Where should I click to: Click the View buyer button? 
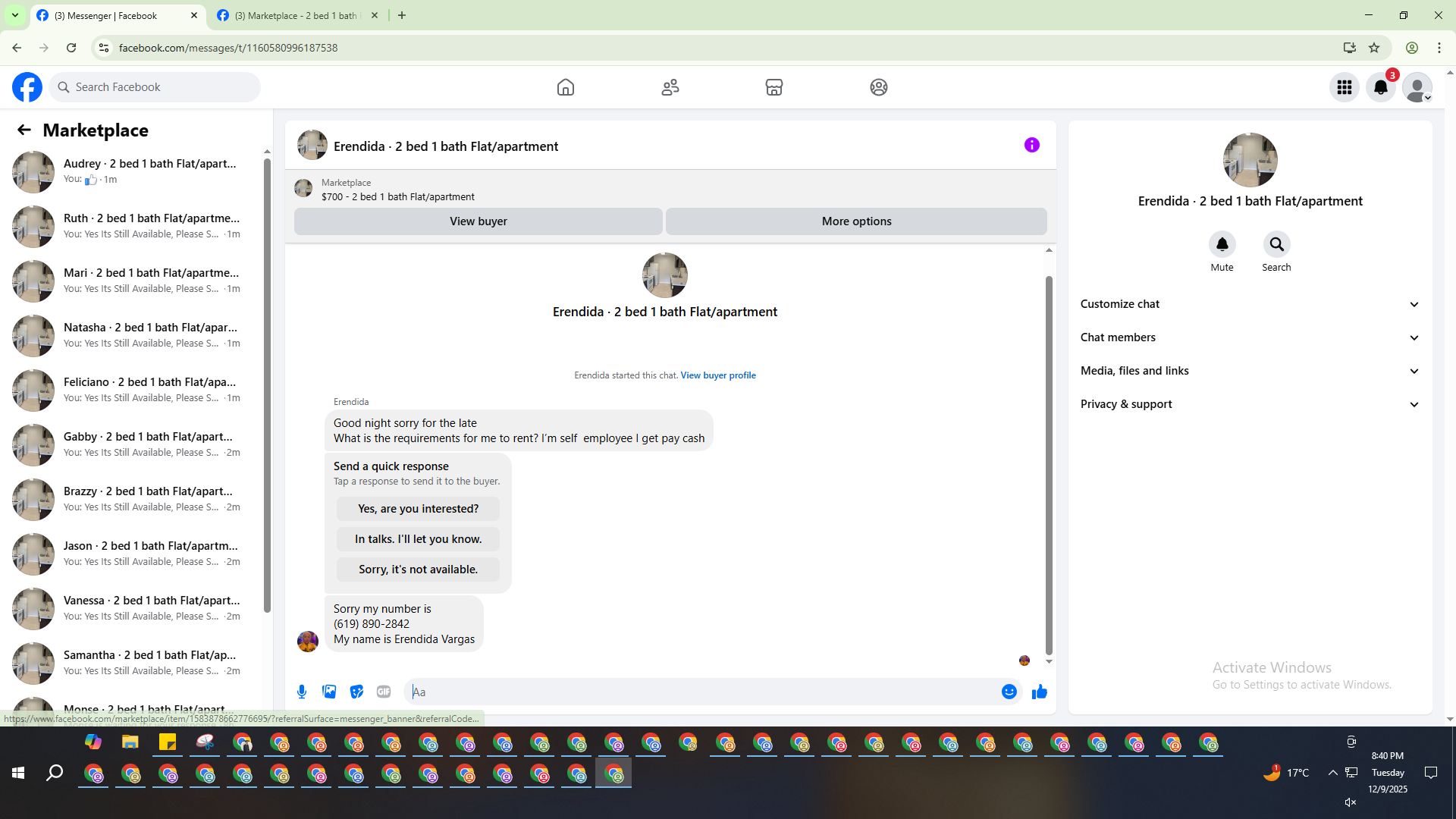[478, 221]
